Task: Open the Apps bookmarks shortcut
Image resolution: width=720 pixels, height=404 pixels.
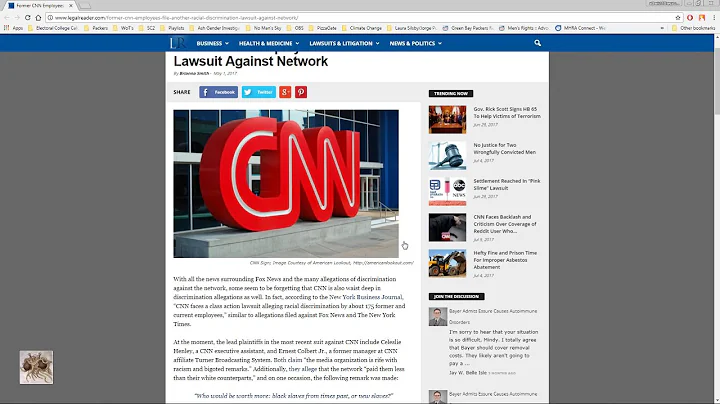Action: (14, 28)
